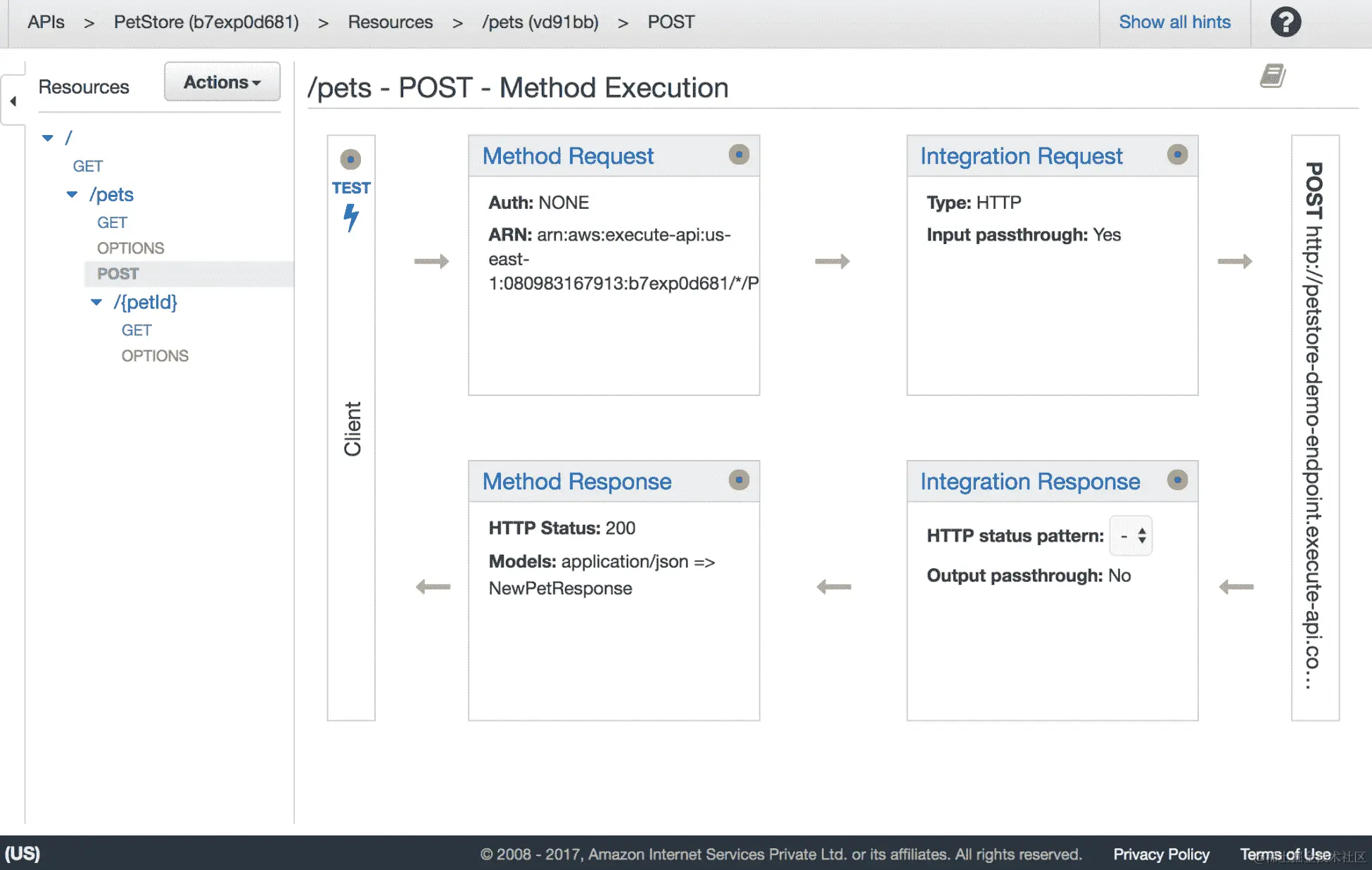This screenshot has width=1372, height=870.
Task: Open the help question mark icon
Action: [x=1285, y=23]
